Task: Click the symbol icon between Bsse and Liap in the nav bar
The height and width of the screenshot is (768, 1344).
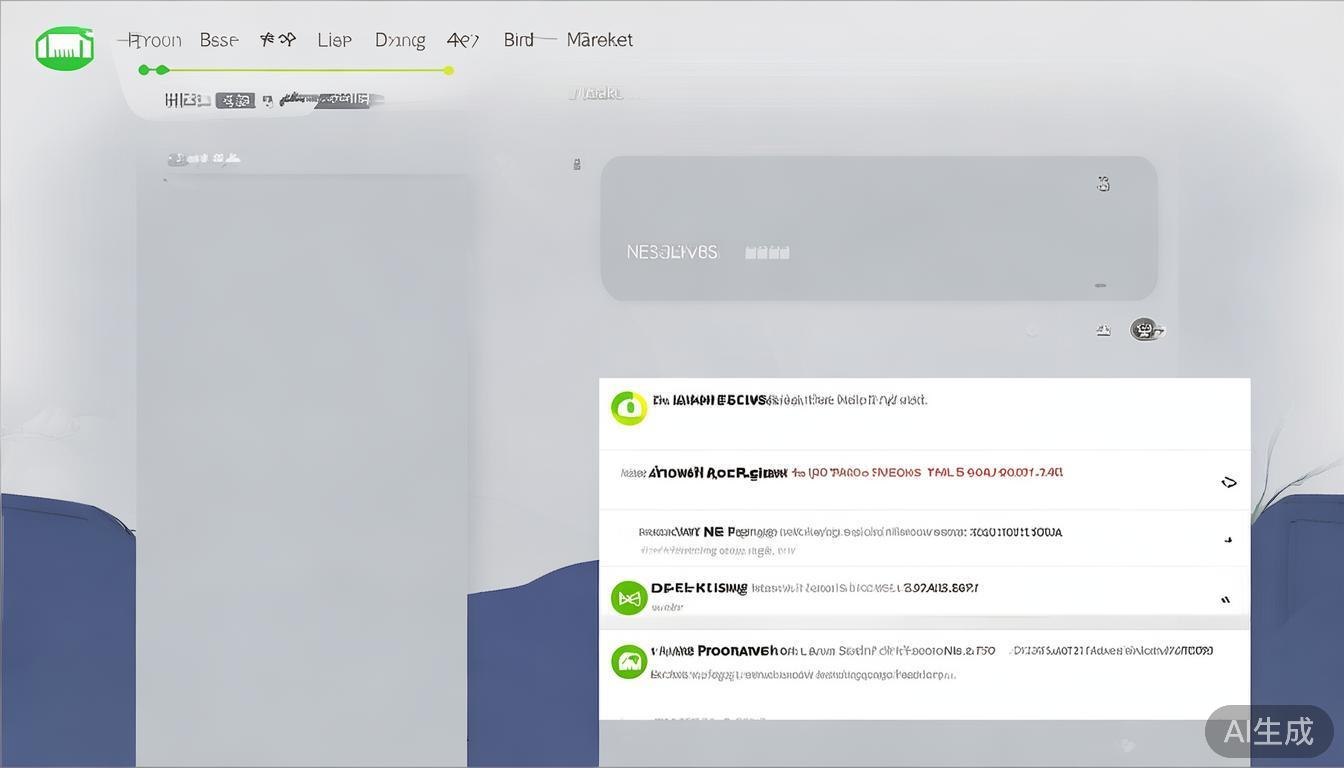Action: click(277, 40)
